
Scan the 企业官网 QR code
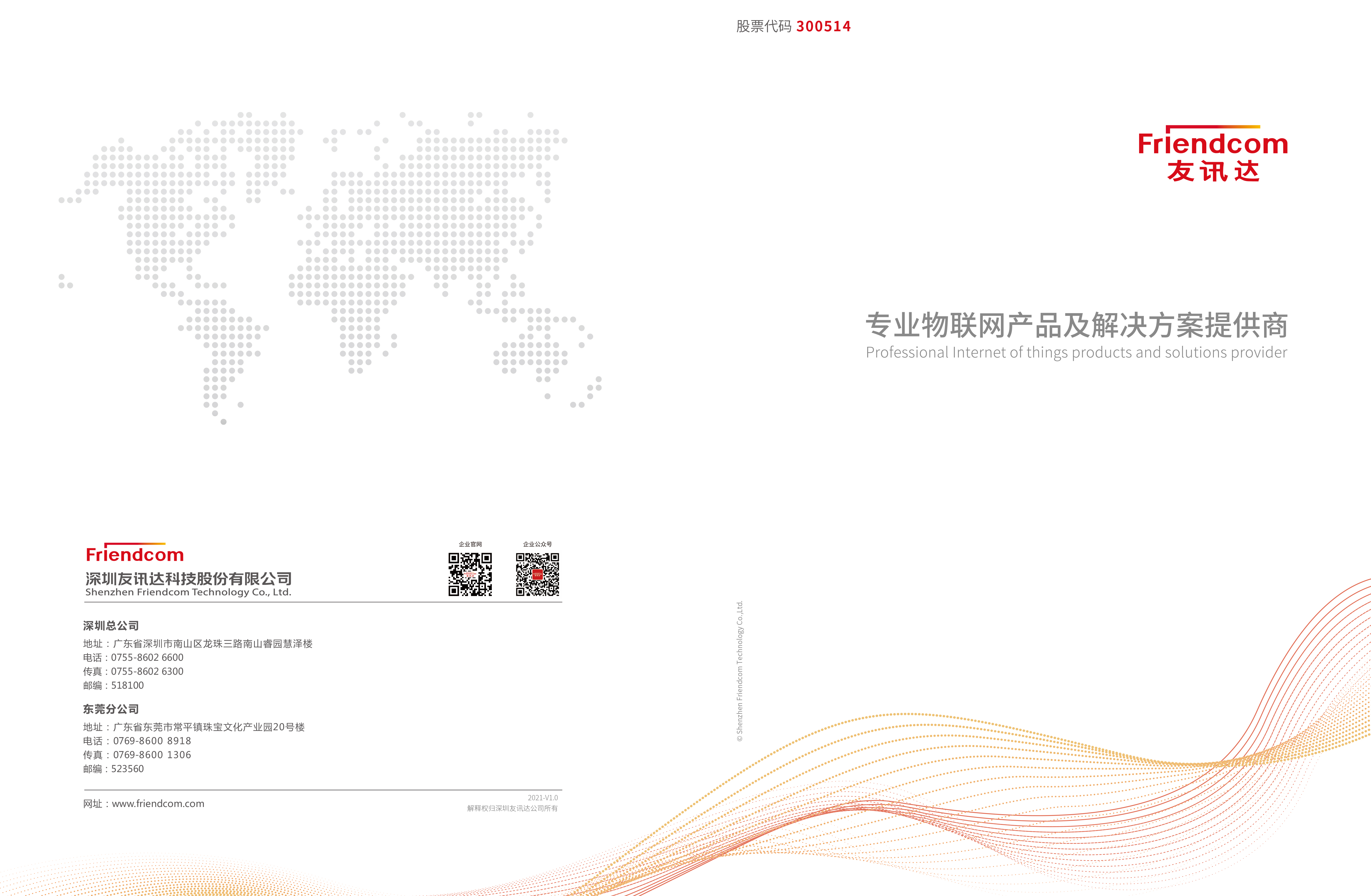click(471, 575)
